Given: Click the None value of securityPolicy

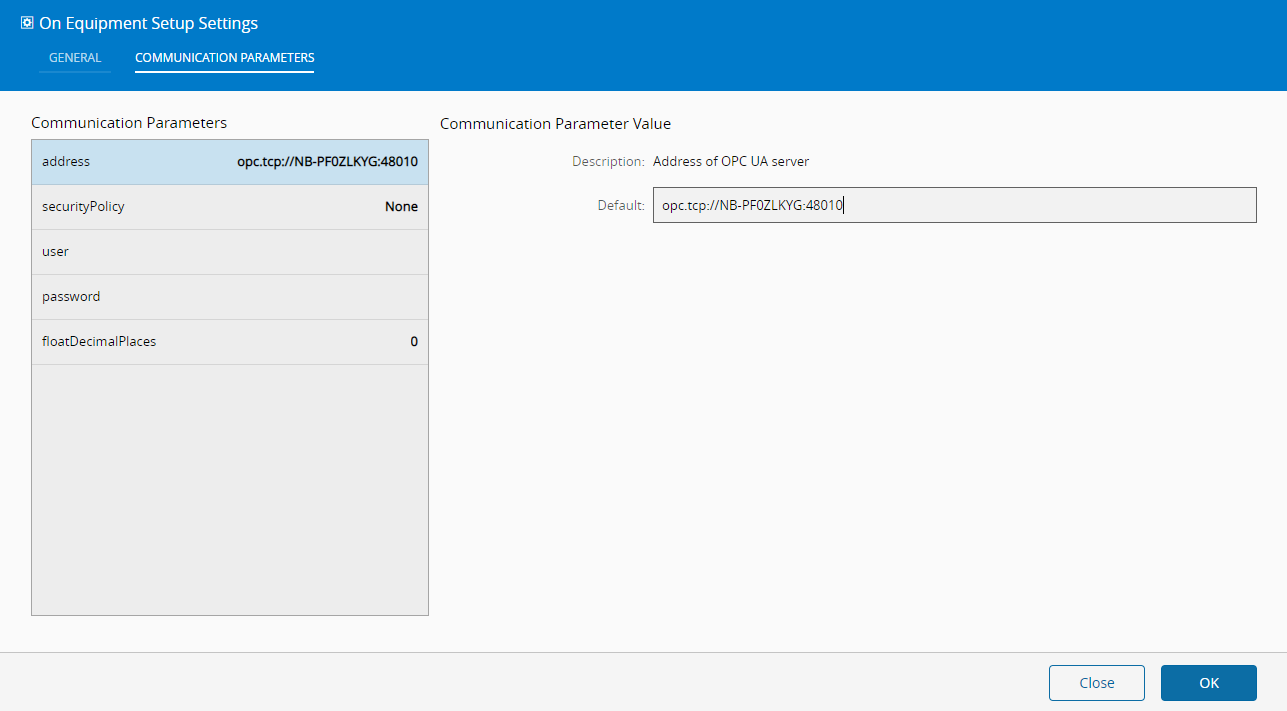Looking at the screenshot, I should tap(401, 207).
